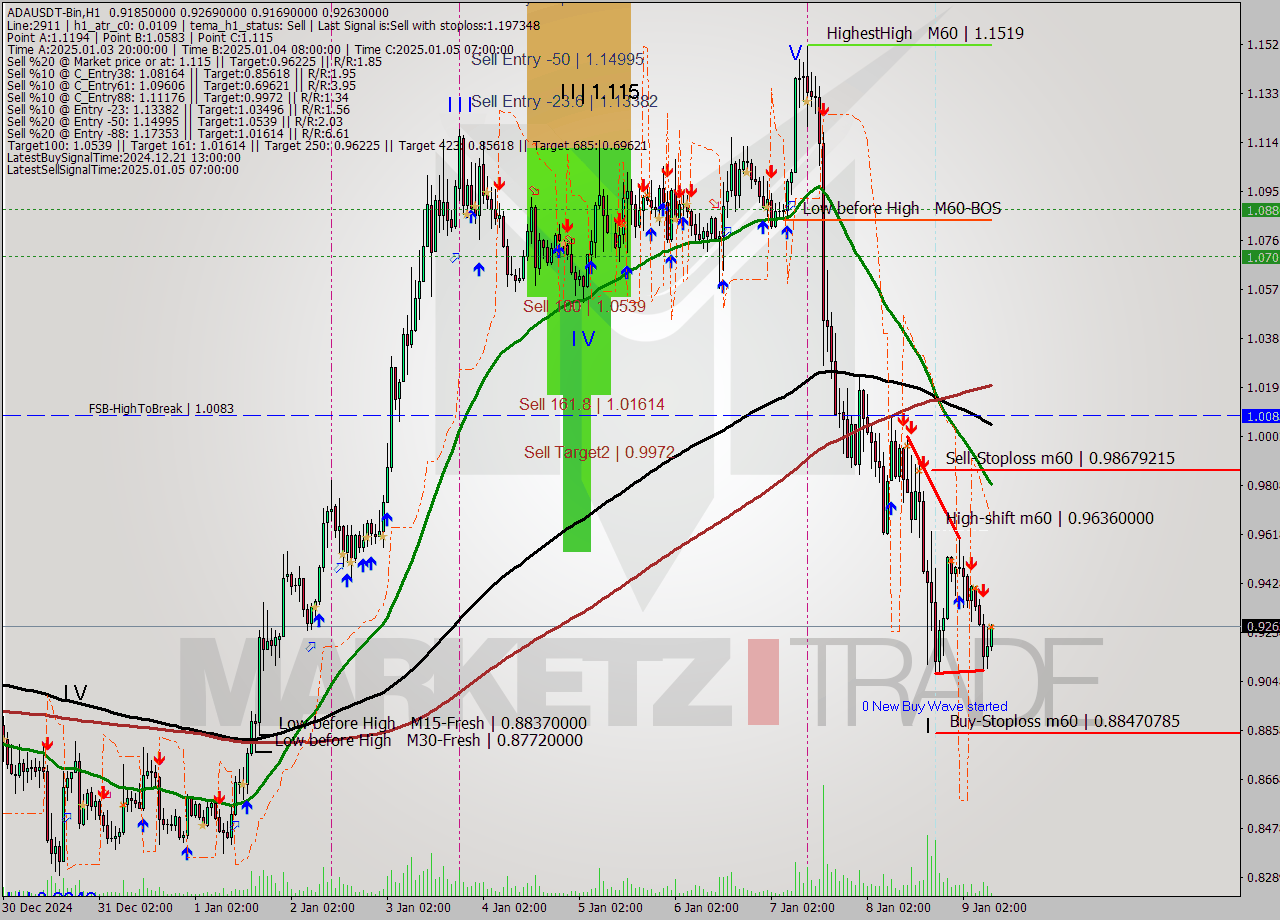Image resolution: width=1280 pixels, height=920 pixels.
Task: Click the green 1.070 price tag on axis
Action: pyautogui.click(x=1260, y=257)
